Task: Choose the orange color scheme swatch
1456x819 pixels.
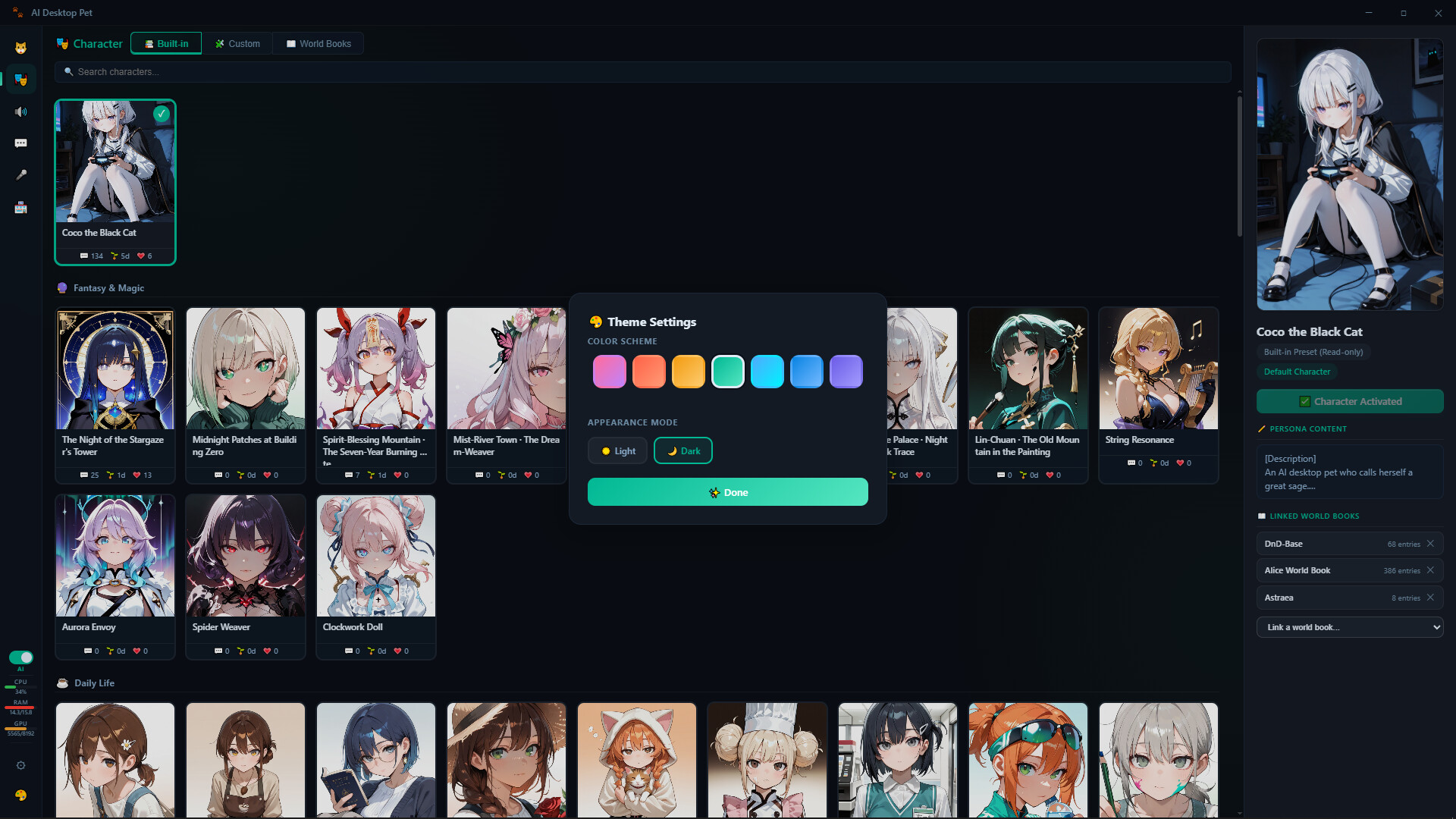Action: pyautogui.click(x=688, y=372)
